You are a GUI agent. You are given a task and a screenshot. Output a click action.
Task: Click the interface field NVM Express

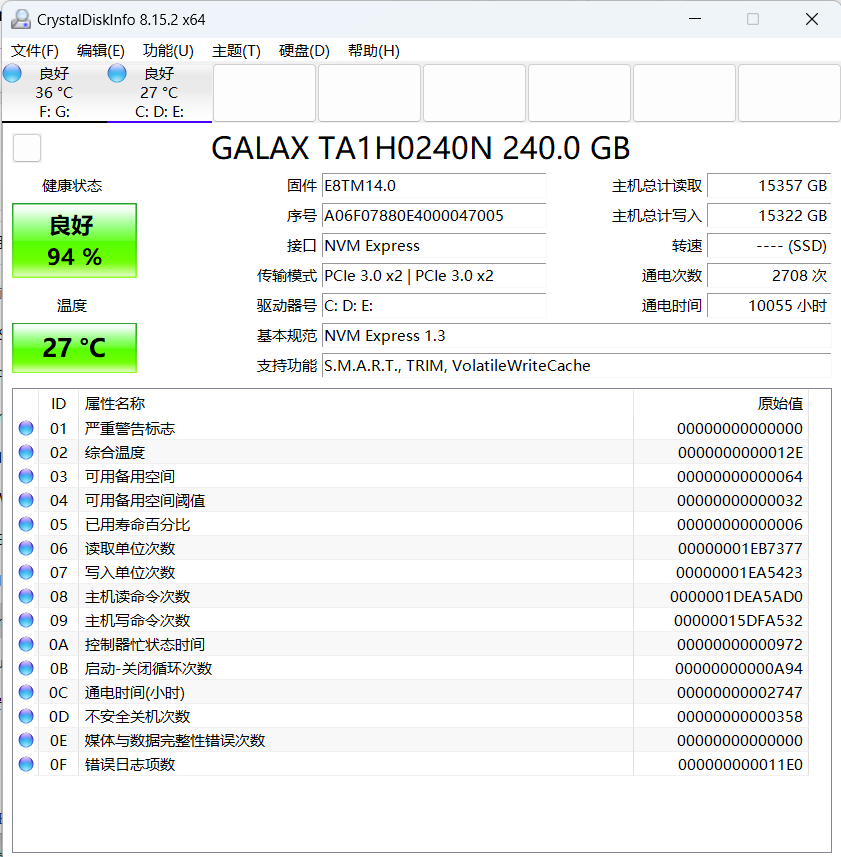[434, 246]
